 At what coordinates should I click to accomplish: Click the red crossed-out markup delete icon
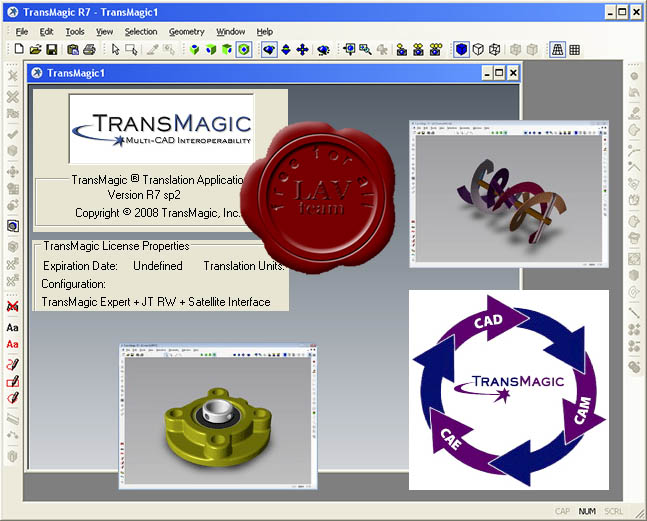(13, 306)
